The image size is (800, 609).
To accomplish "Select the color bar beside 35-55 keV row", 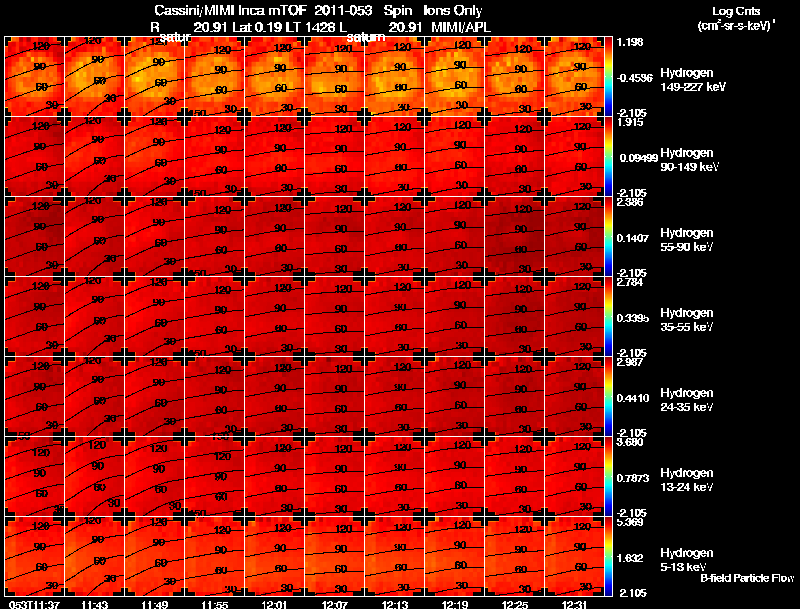I will tap(608, 317).
